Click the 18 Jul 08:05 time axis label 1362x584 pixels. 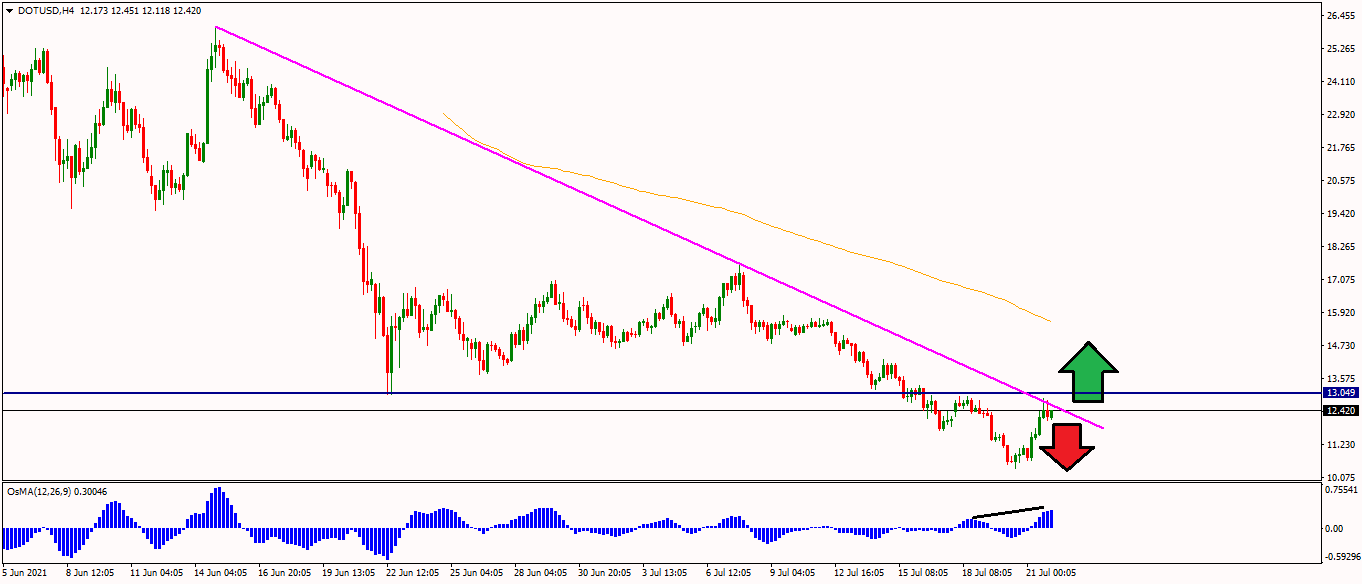point(988,574)
